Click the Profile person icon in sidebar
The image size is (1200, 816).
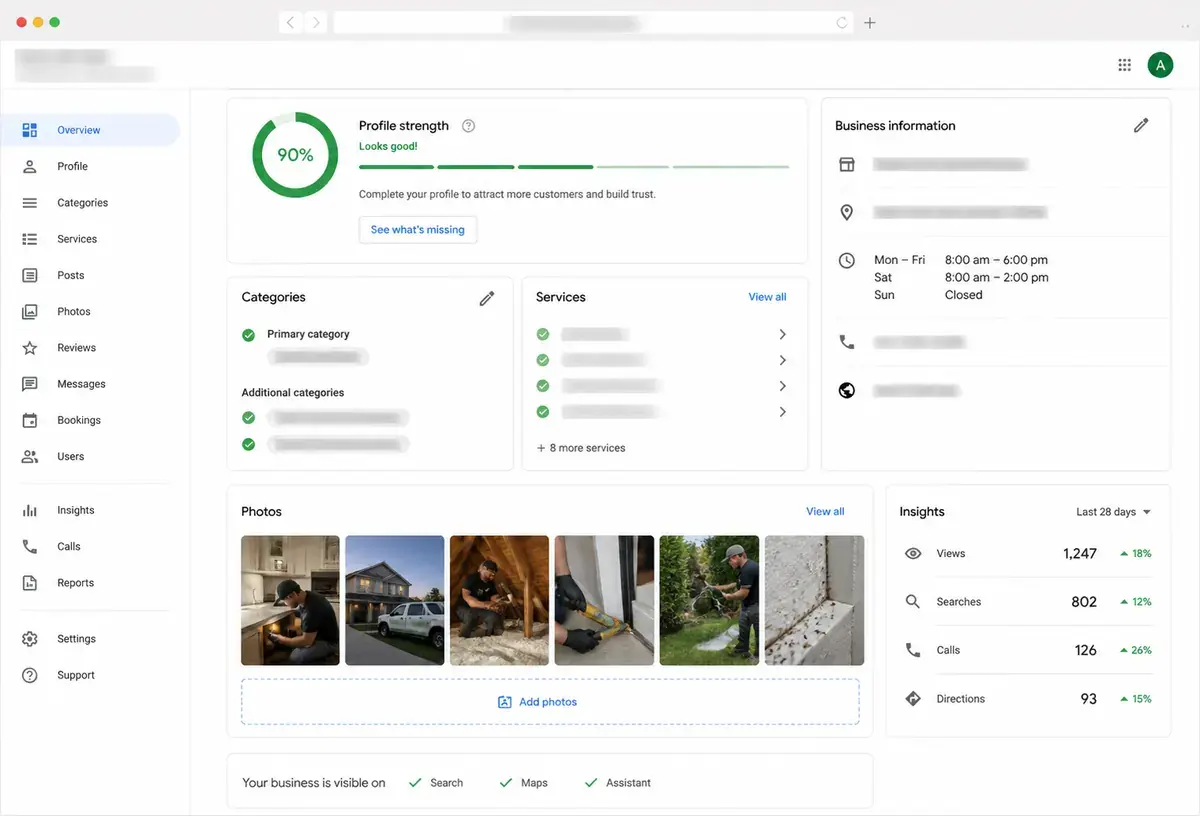pos(30,166)
